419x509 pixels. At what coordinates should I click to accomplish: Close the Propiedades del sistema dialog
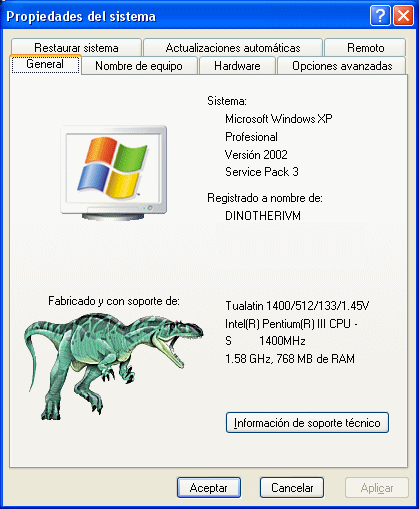[403, 15]
